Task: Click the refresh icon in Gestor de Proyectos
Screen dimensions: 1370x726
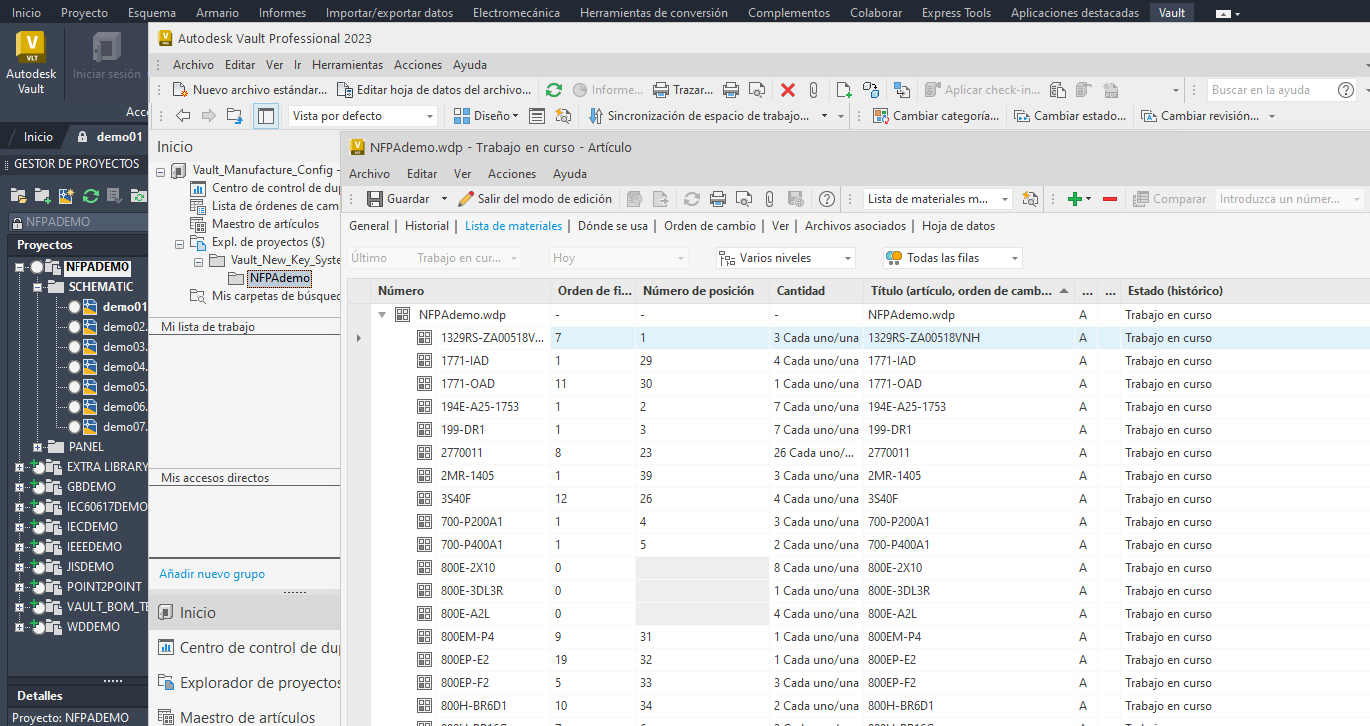Action: 91,195
